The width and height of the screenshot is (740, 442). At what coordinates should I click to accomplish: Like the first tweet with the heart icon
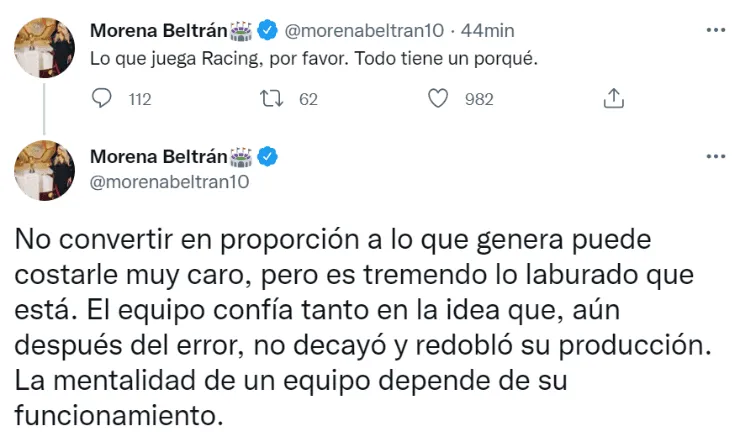click(437, 98)
